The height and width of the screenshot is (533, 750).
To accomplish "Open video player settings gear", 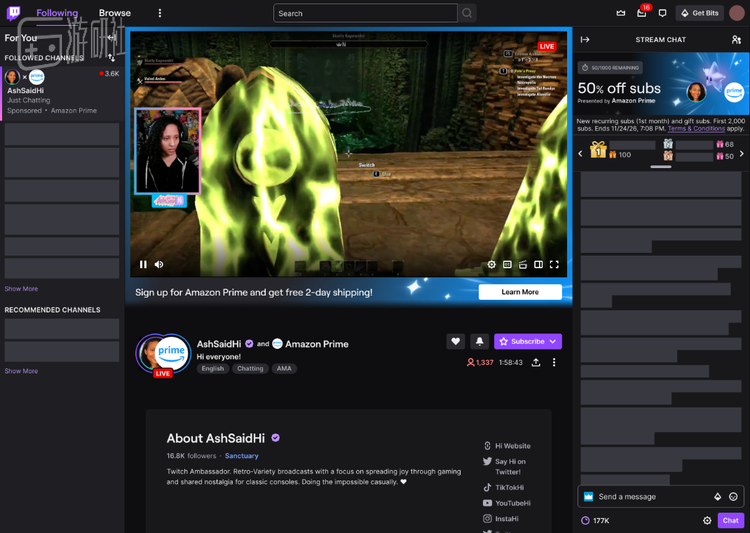I will [491, 265].
